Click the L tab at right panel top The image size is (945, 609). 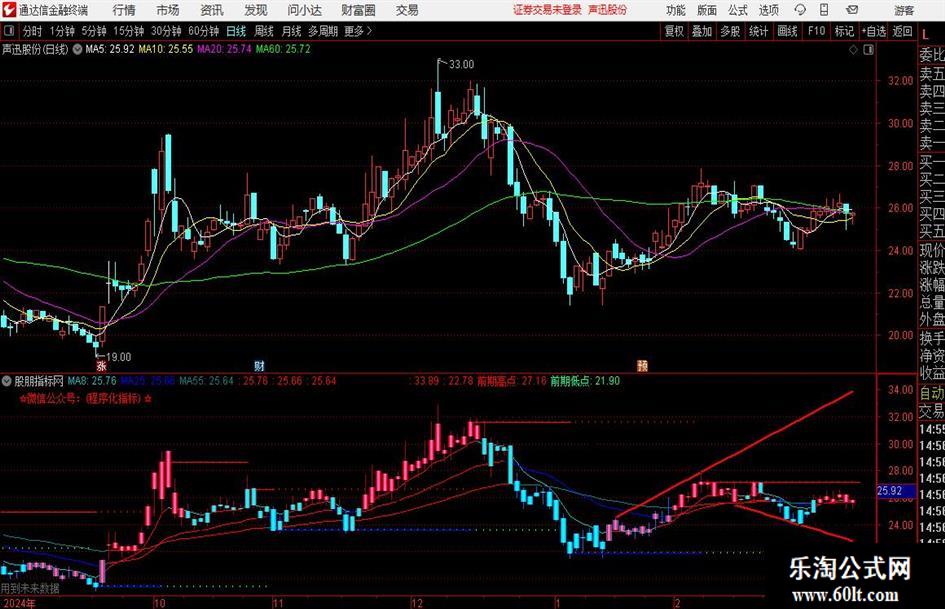click(925, 35)
